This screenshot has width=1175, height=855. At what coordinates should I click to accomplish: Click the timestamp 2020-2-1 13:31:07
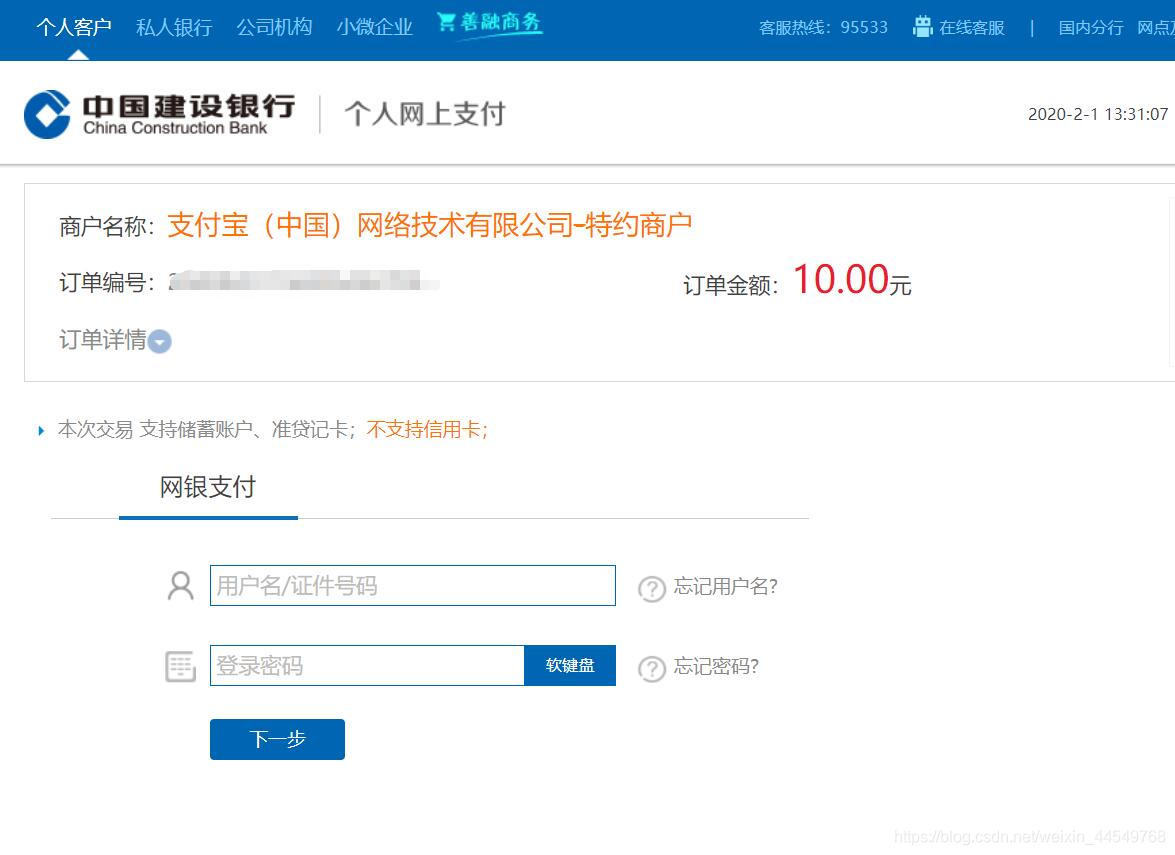pos(1098,114)
